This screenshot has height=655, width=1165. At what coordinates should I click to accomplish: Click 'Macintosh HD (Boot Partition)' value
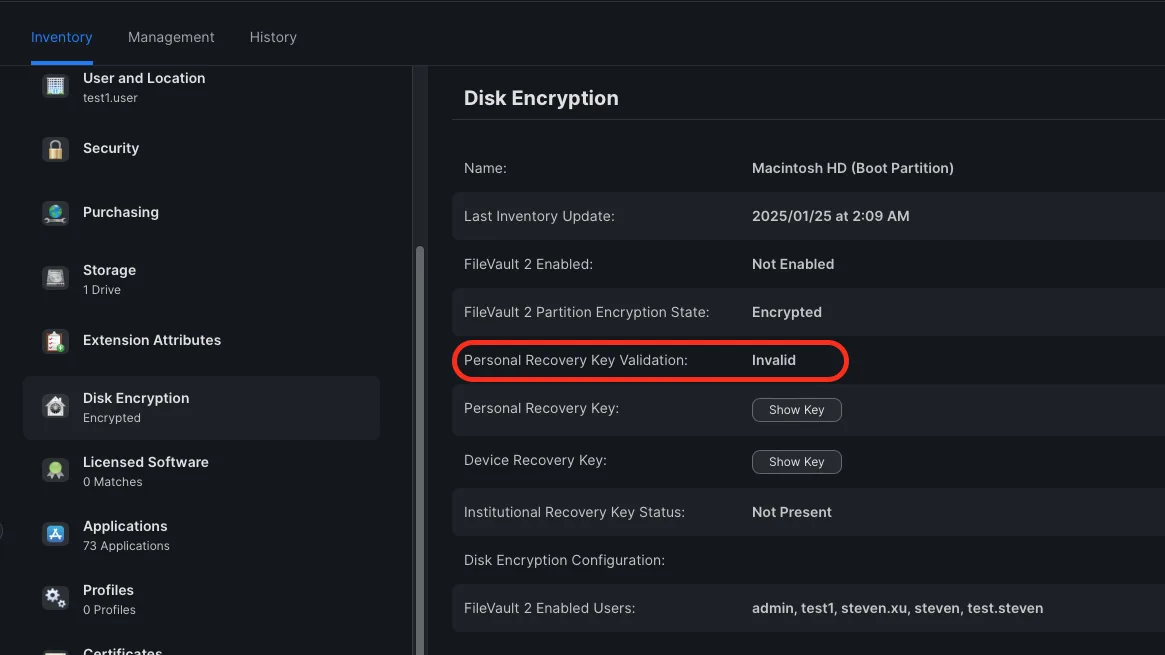(852, 168)
